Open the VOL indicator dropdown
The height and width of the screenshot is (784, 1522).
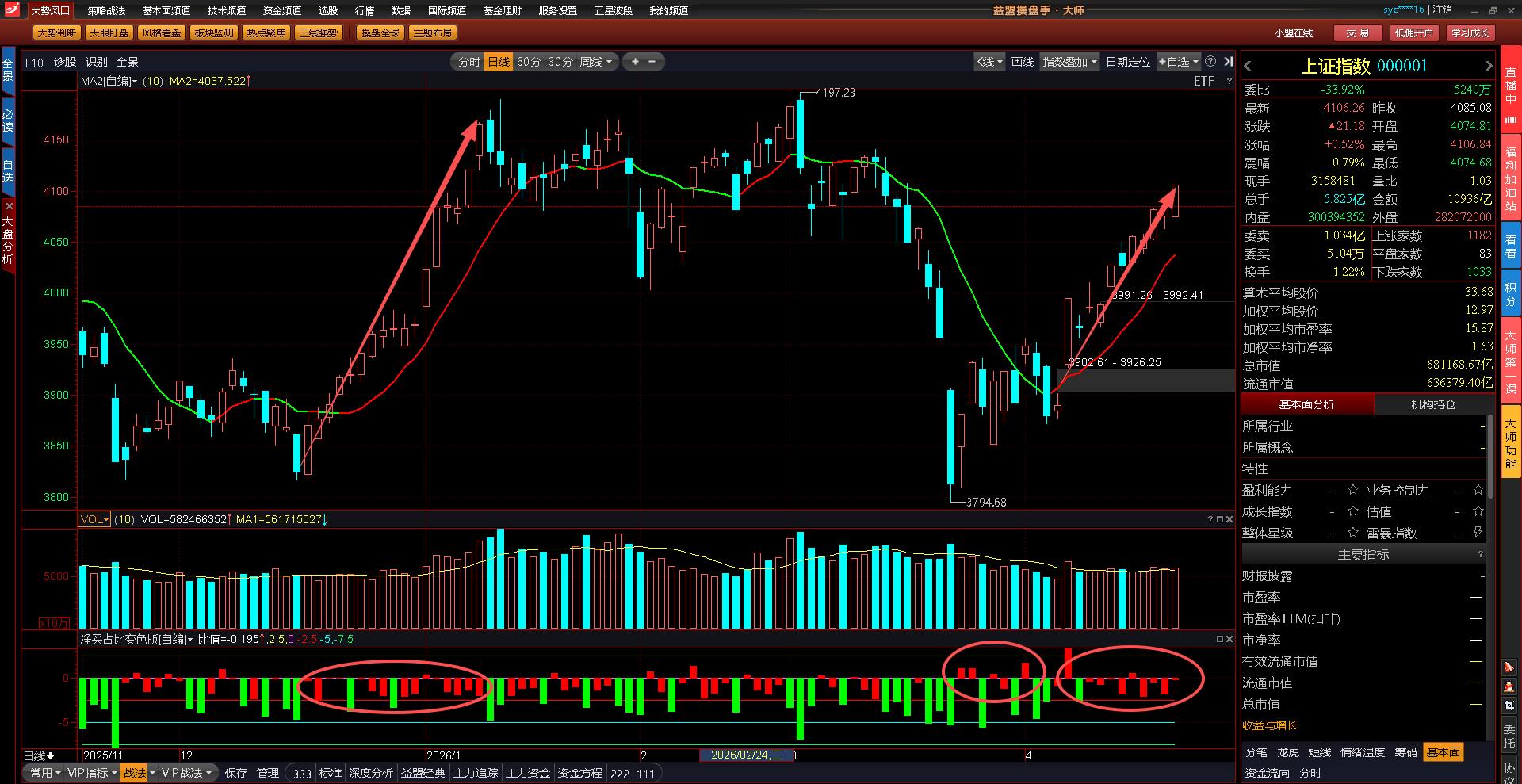coord(94,519)
